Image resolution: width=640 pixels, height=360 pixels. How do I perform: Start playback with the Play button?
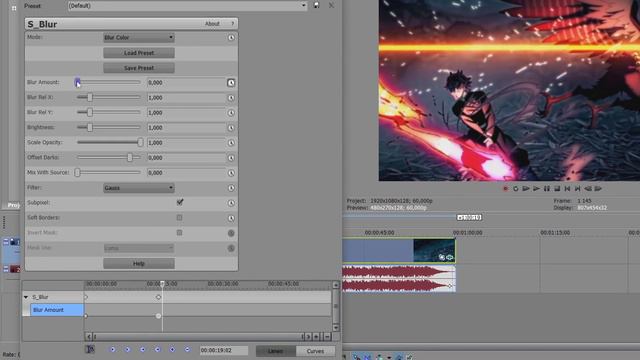pos(536,189)
